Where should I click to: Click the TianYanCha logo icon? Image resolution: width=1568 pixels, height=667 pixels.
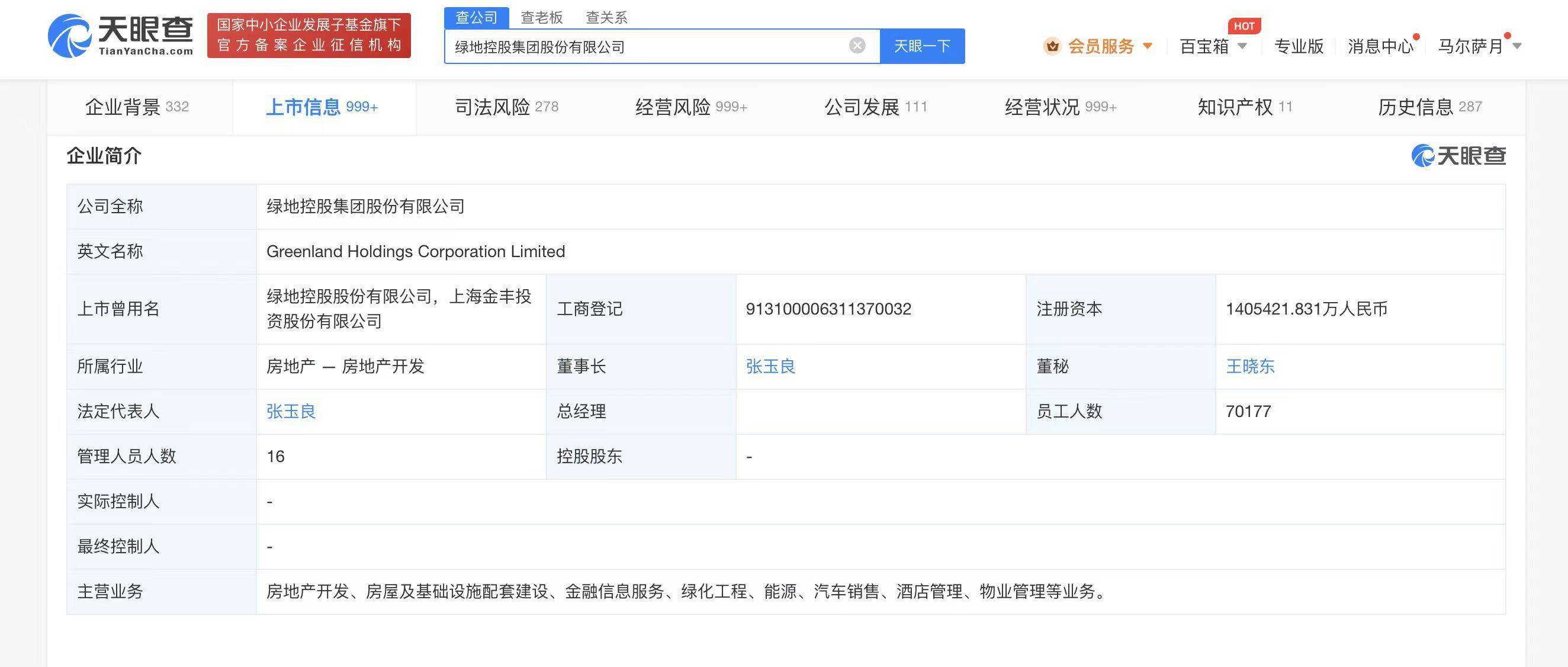[70, 36]
